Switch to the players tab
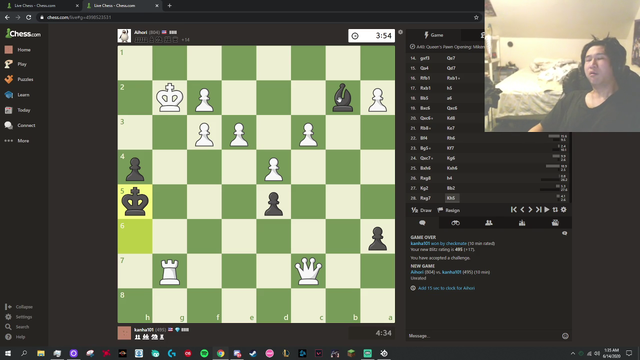This screenshot has width=640, height=360. click(489, 223)
